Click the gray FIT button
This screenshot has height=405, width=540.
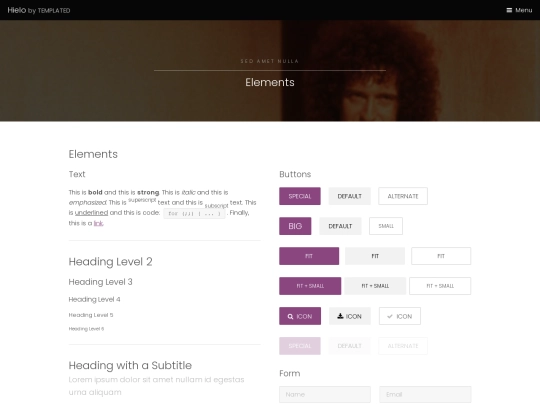tap(375, 256)
